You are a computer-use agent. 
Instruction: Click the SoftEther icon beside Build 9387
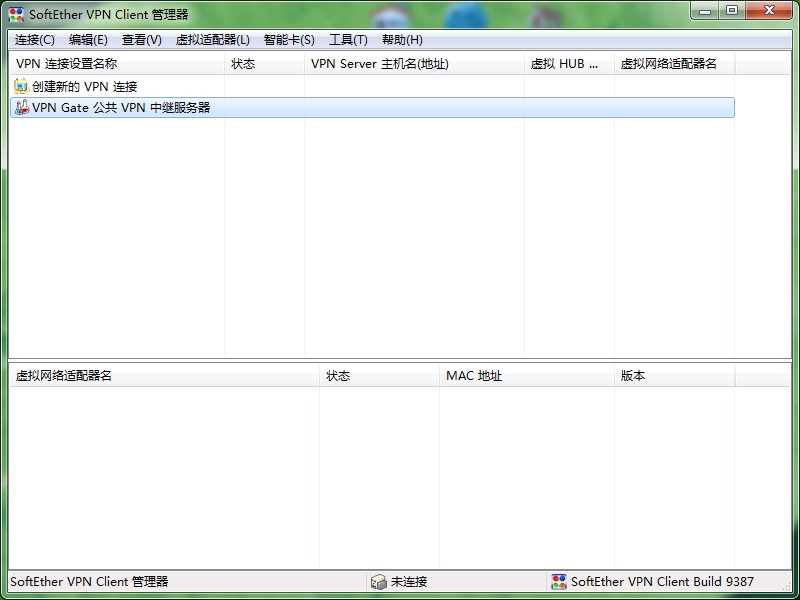559,582
